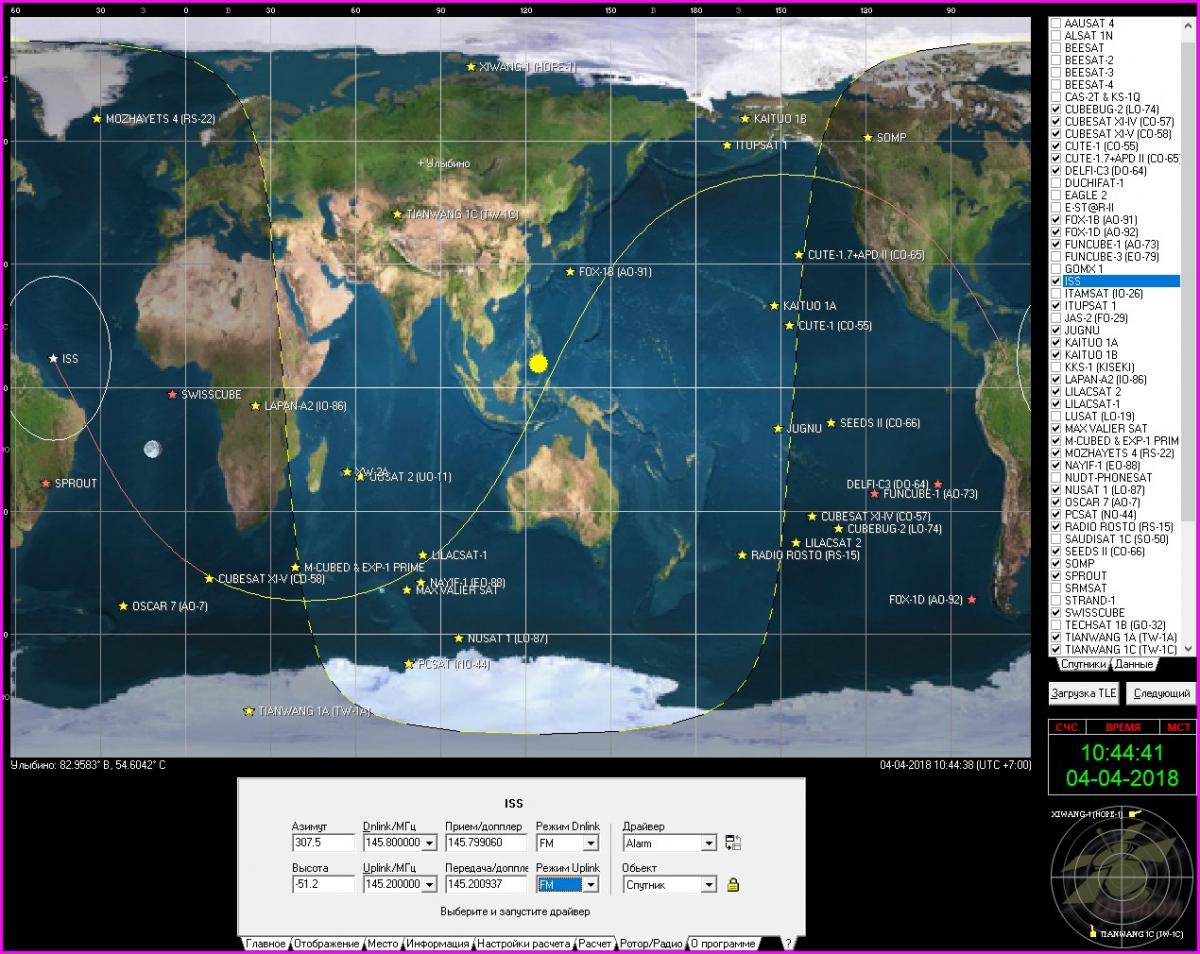Click the Следующий button
Viewport: 1200px width, 954px height.
coord(1160,693)
